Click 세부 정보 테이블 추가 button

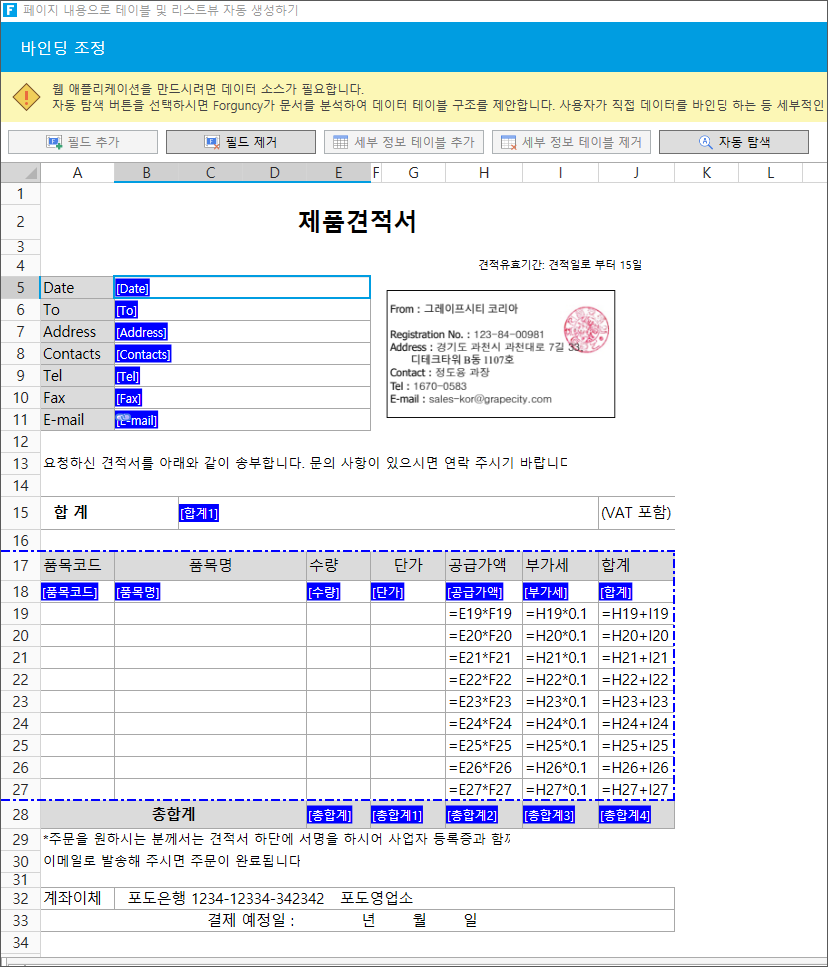(404, 142)
